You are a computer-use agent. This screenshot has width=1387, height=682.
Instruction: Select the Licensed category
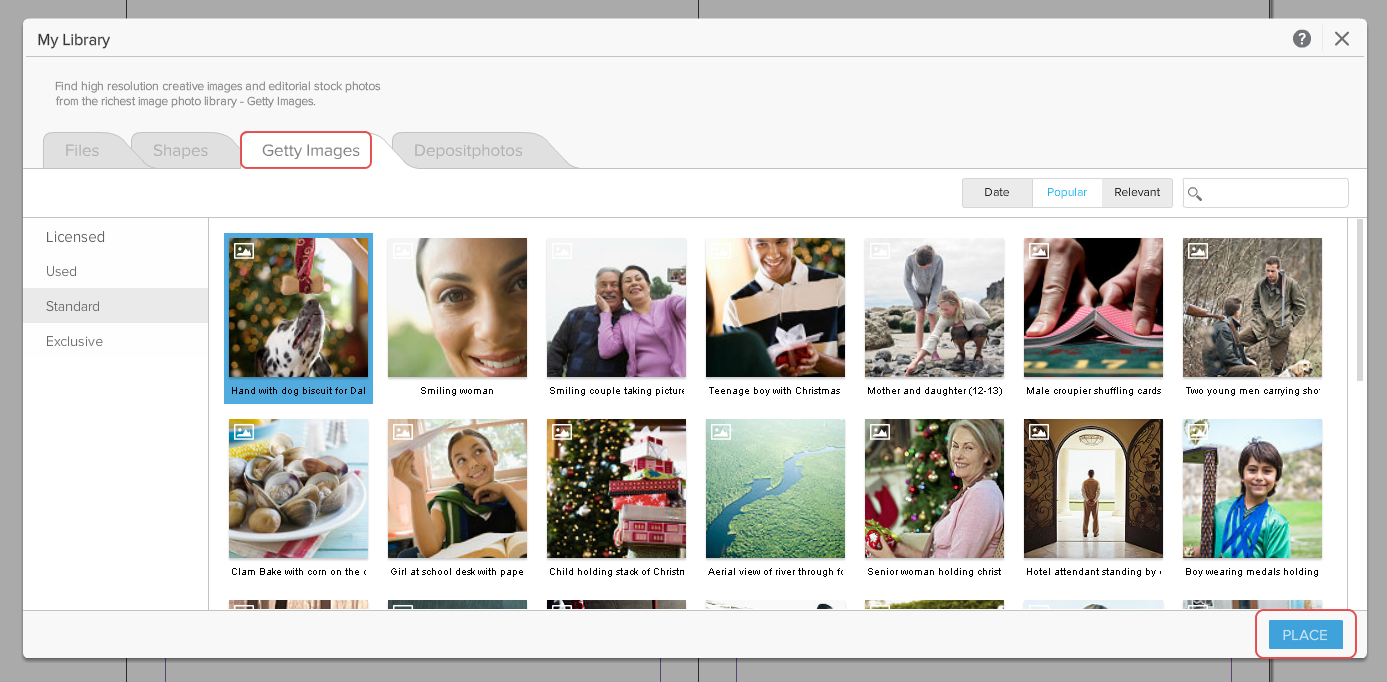click(x=75, y=237)
